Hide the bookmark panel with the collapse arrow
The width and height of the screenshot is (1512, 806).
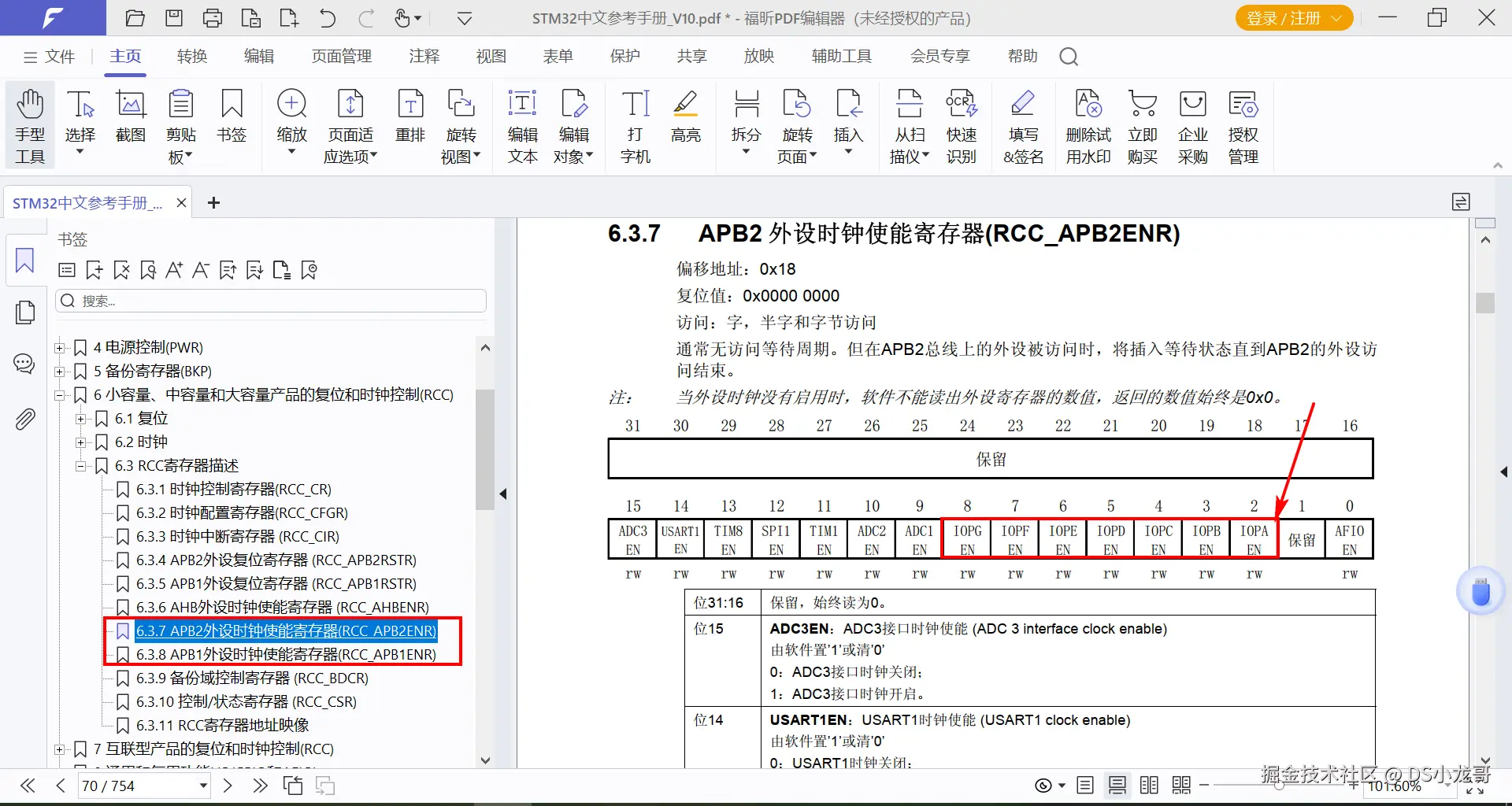pos(503,494)
